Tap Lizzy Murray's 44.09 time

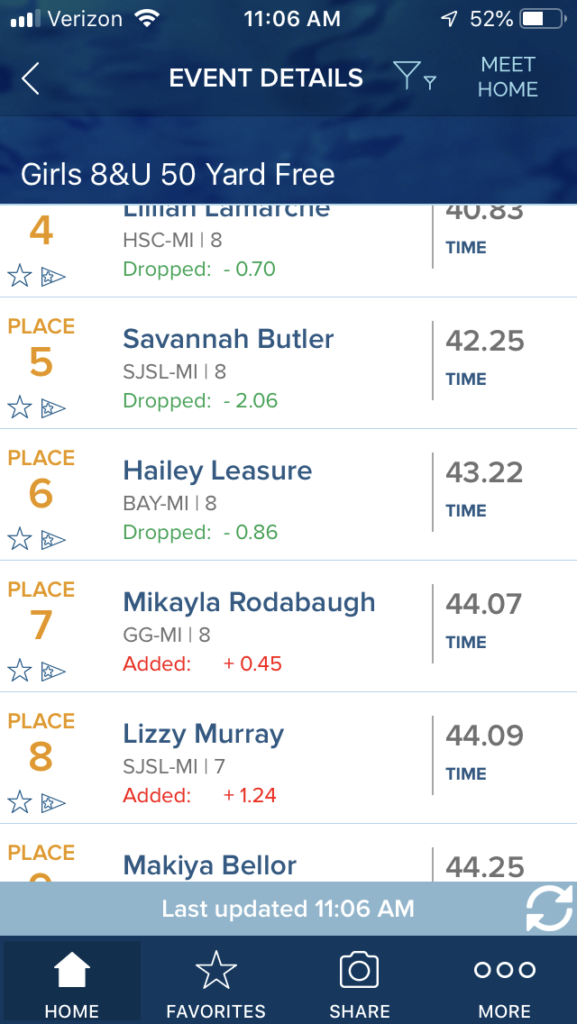[484, 736]
